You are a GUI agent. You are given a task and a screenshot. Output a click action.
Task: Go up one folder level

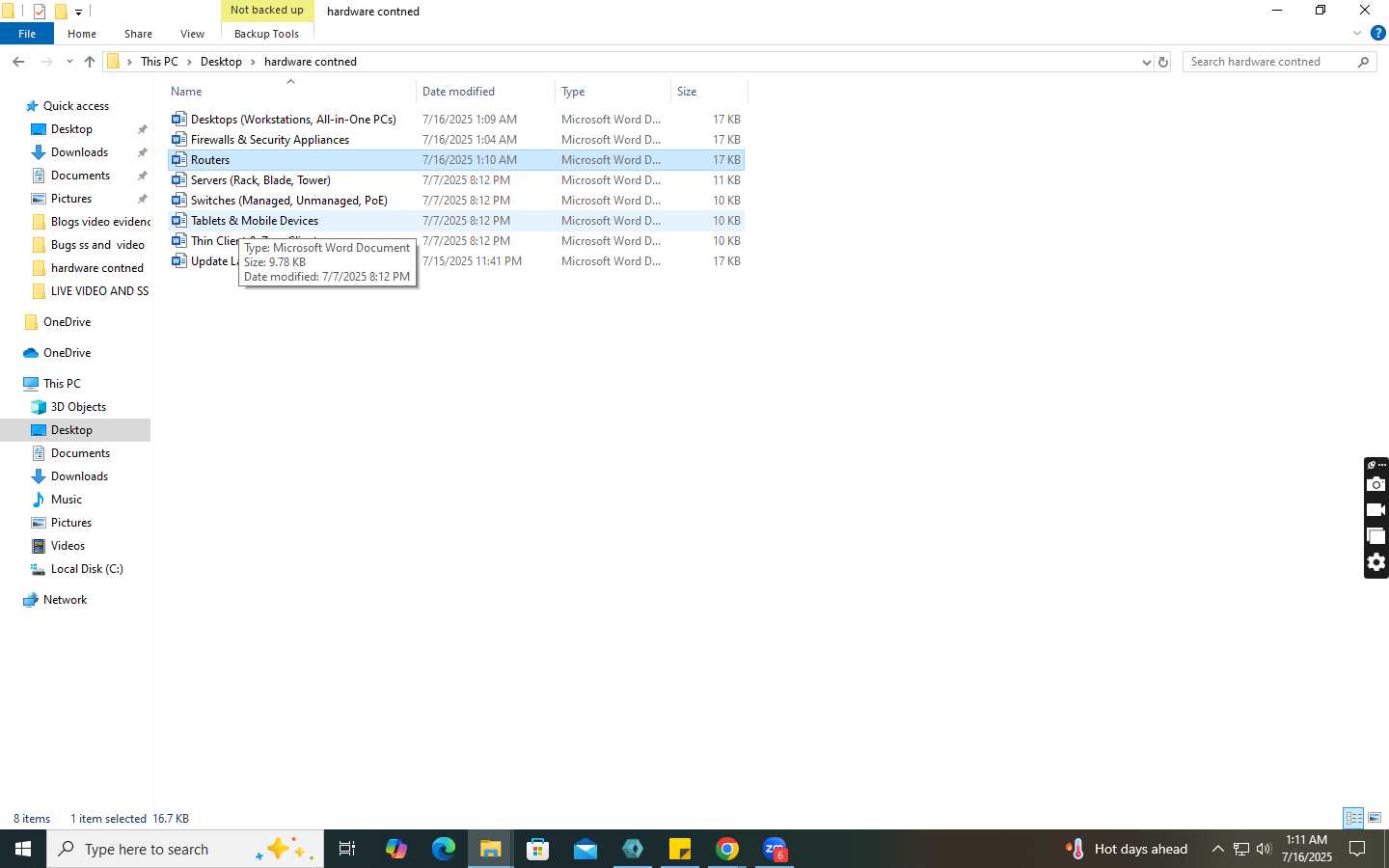[x=90, y=62]
